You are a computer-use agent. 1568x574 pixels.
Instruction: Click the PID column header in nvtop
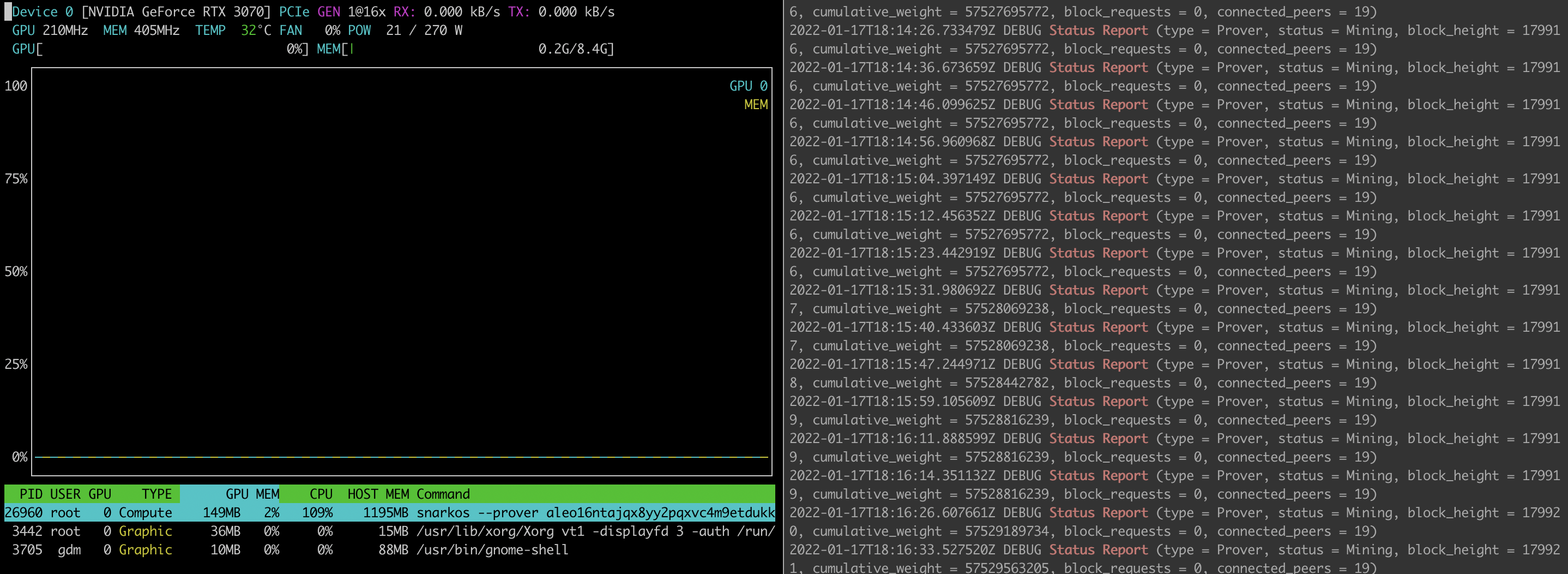click(x=31, y=494)
